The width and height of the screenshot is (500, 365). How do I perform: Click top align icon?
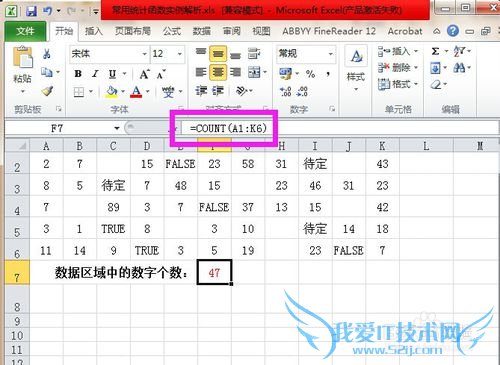(201, 53)
